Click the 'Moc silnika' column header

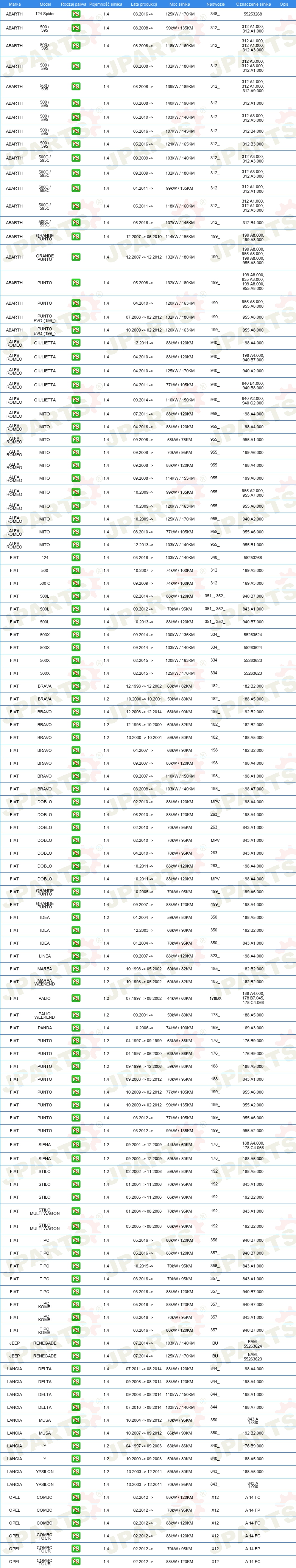[180, 4]
